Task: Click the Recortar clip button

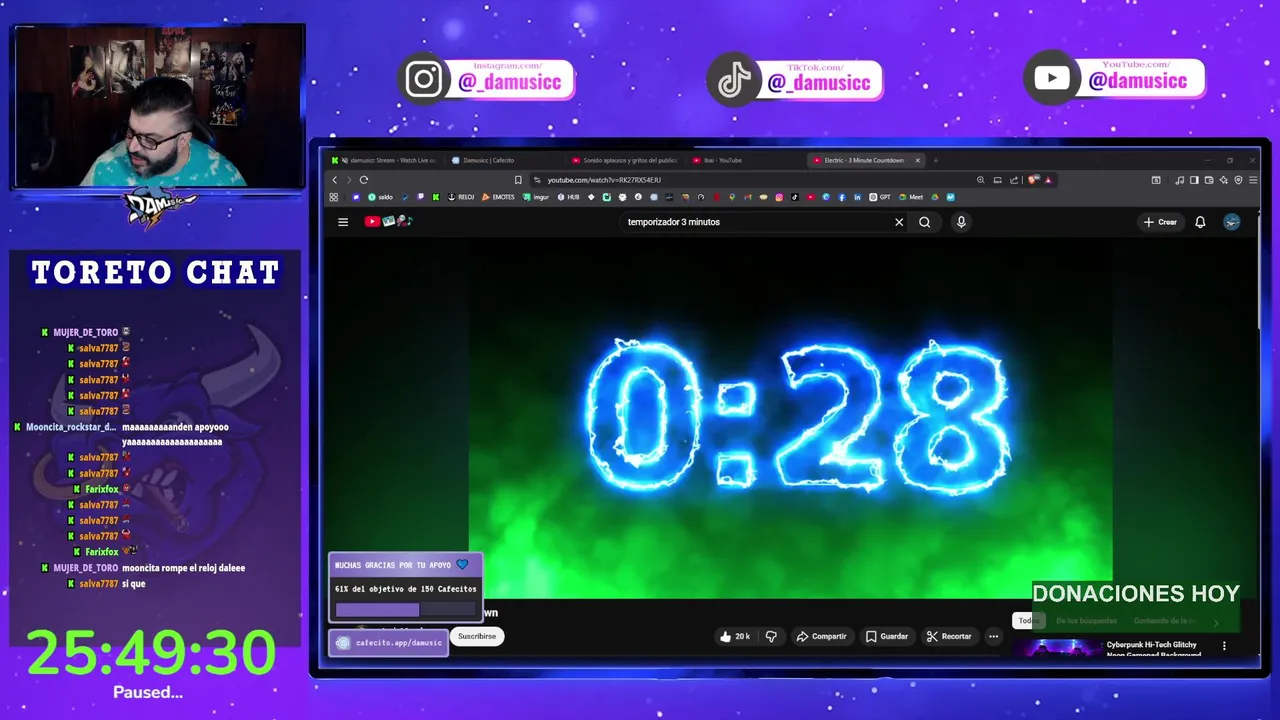Action: [x=949, y=636]
